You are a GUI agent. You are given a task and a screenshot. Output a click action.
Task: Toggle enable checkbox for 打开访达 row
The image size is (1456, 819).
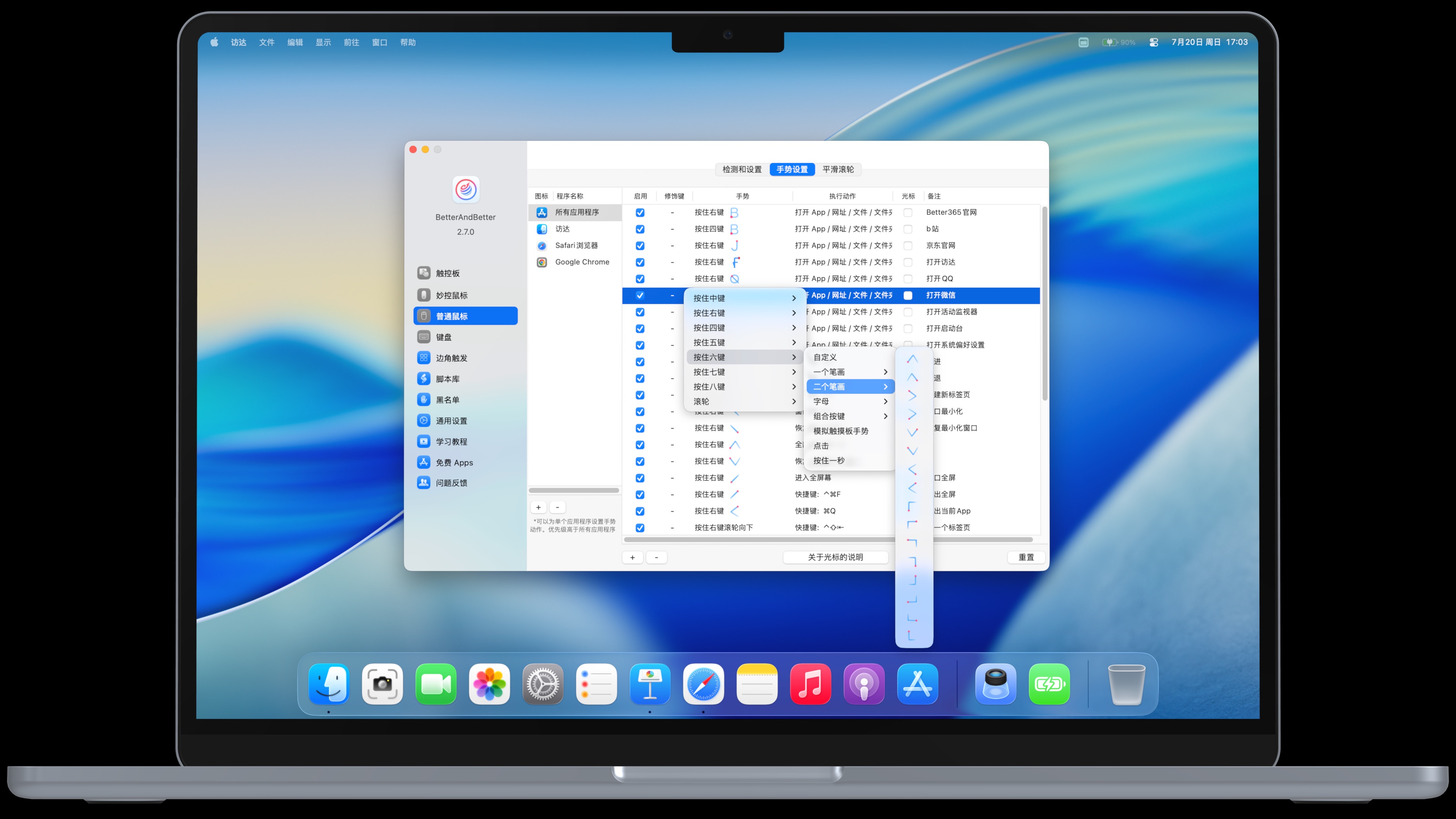pyautogui.click(x=640, y=262)
